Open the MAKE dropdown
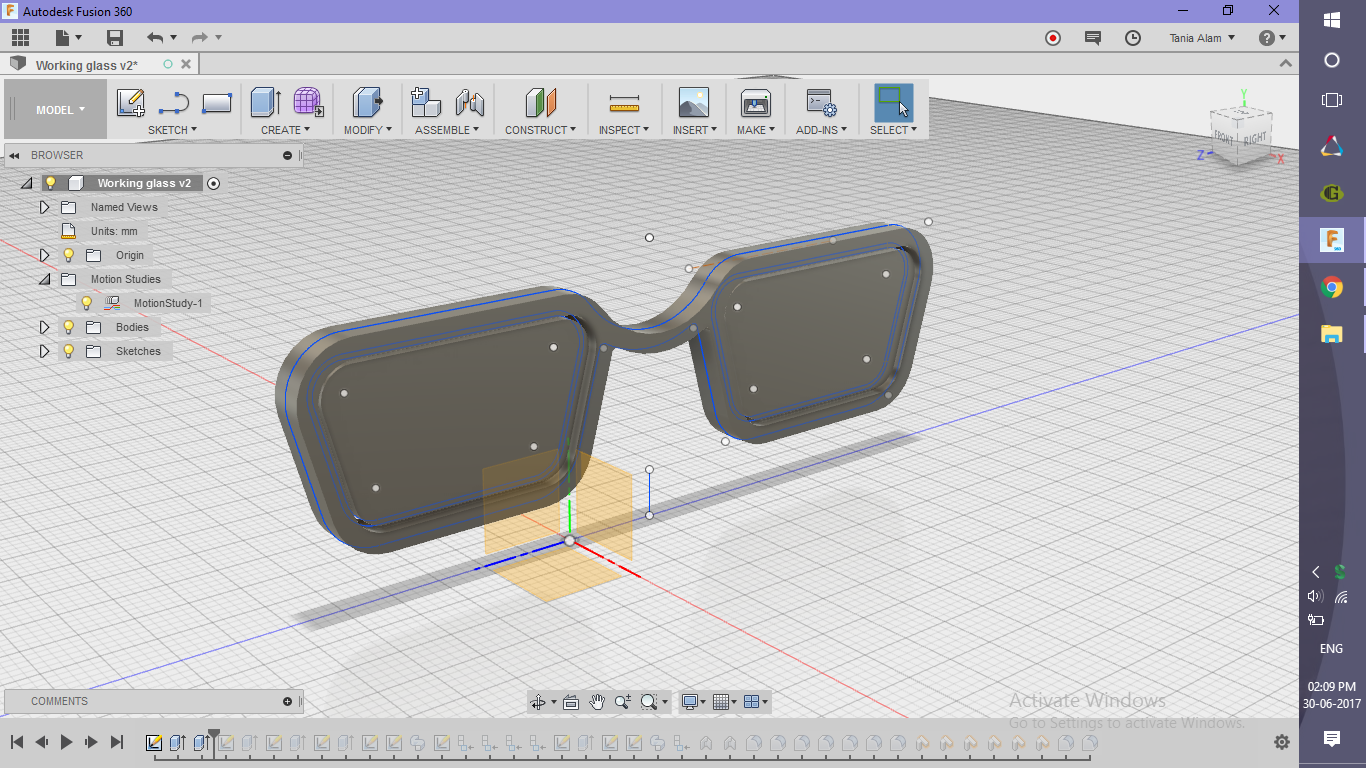The image size is (1366, 768). point(756,130)
